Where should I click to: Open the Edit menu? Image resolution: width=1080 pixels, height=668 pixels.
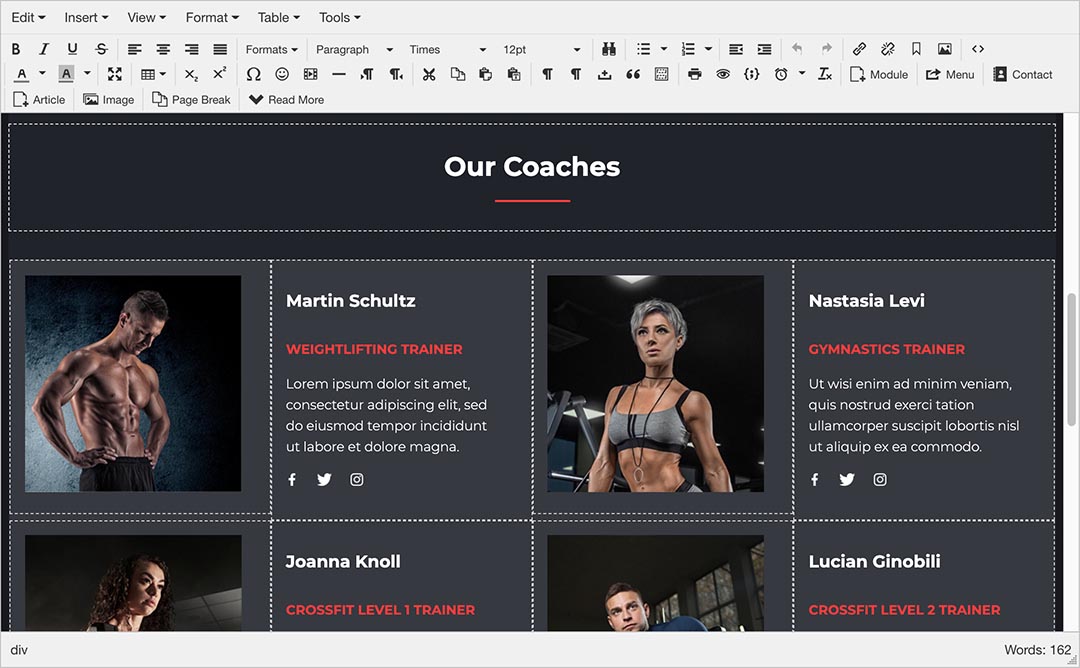28,17
